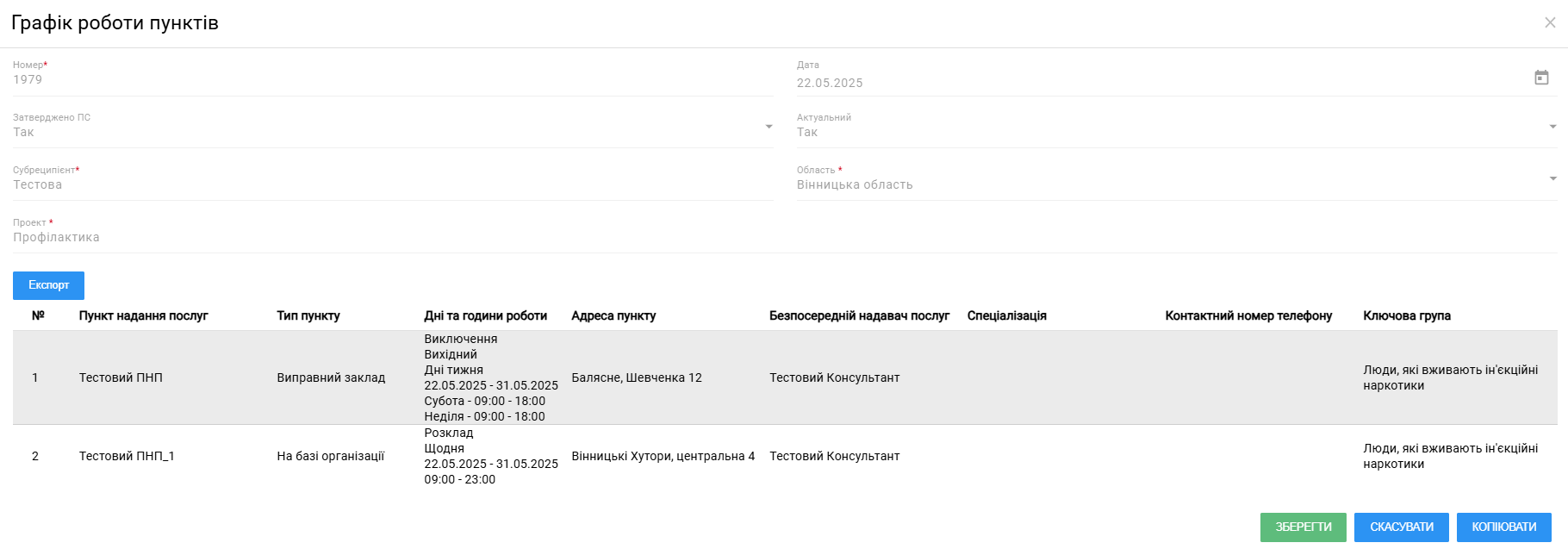Save the schedule with ЗБЕРЕГТИ

[1303, 527]
